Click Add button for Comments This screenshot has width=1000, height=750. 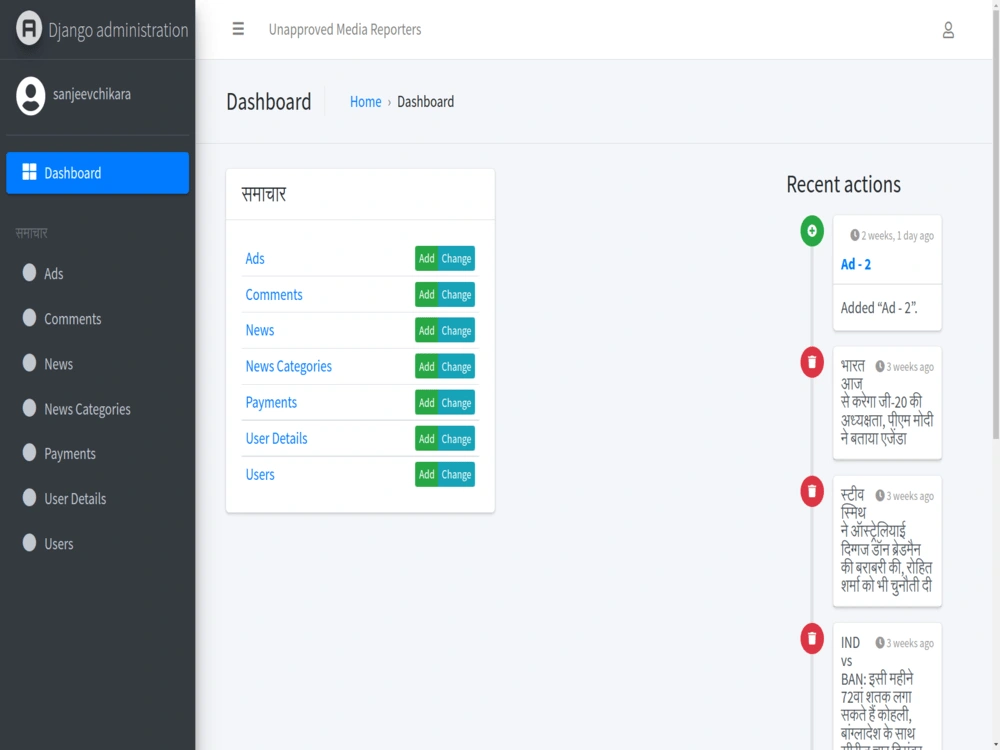(x=427, y=295)
